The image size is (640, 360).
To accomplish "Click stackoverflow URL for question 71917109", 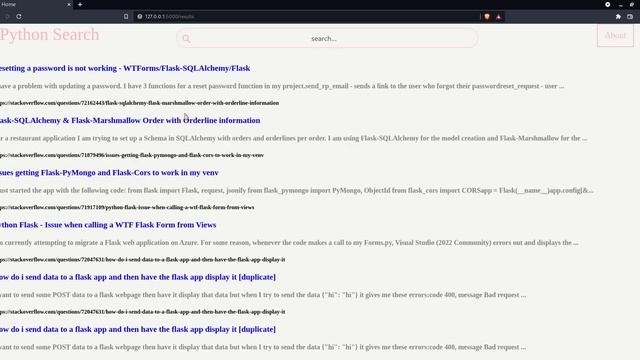I will click(127, 207).
